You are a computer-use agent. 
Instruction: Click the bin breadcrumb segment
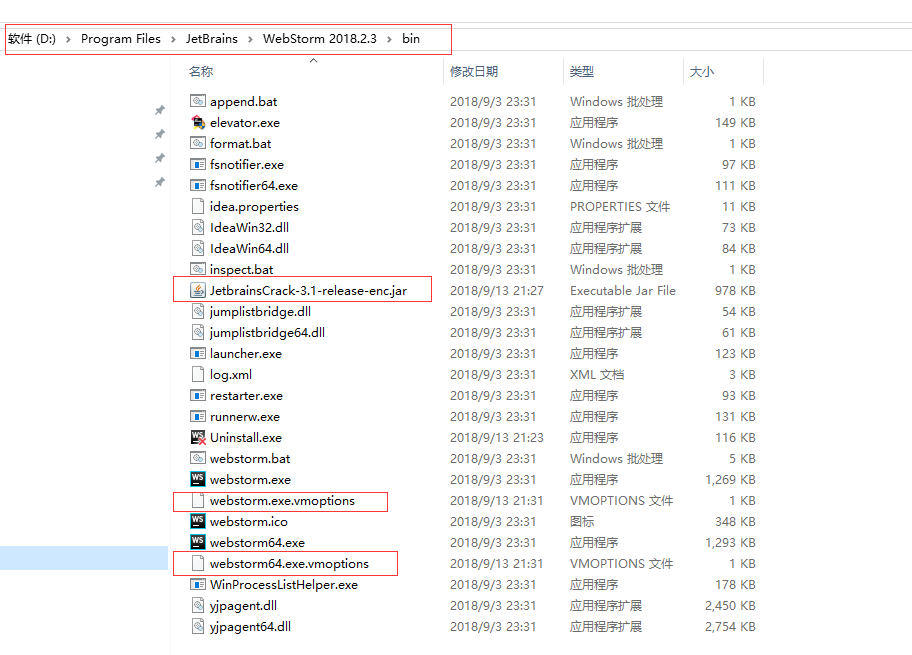411,39
